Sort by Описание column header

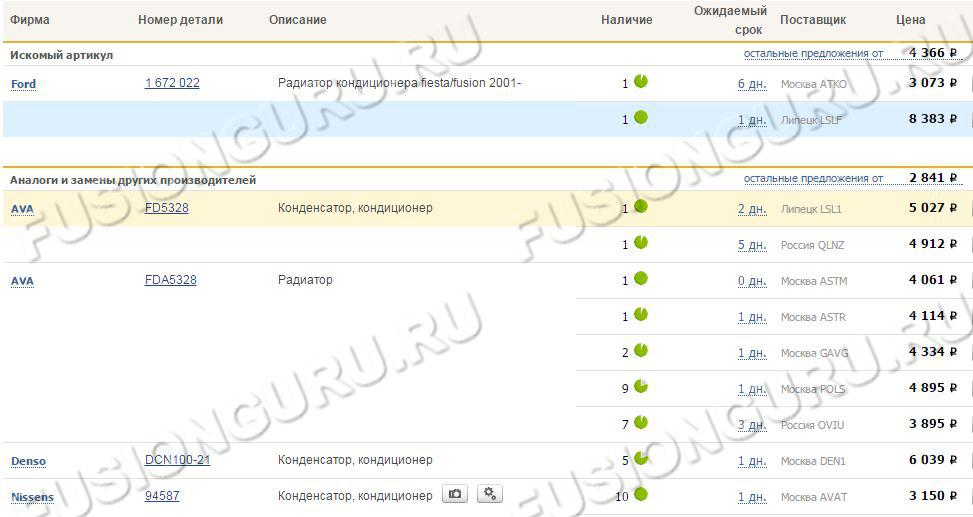297,20
